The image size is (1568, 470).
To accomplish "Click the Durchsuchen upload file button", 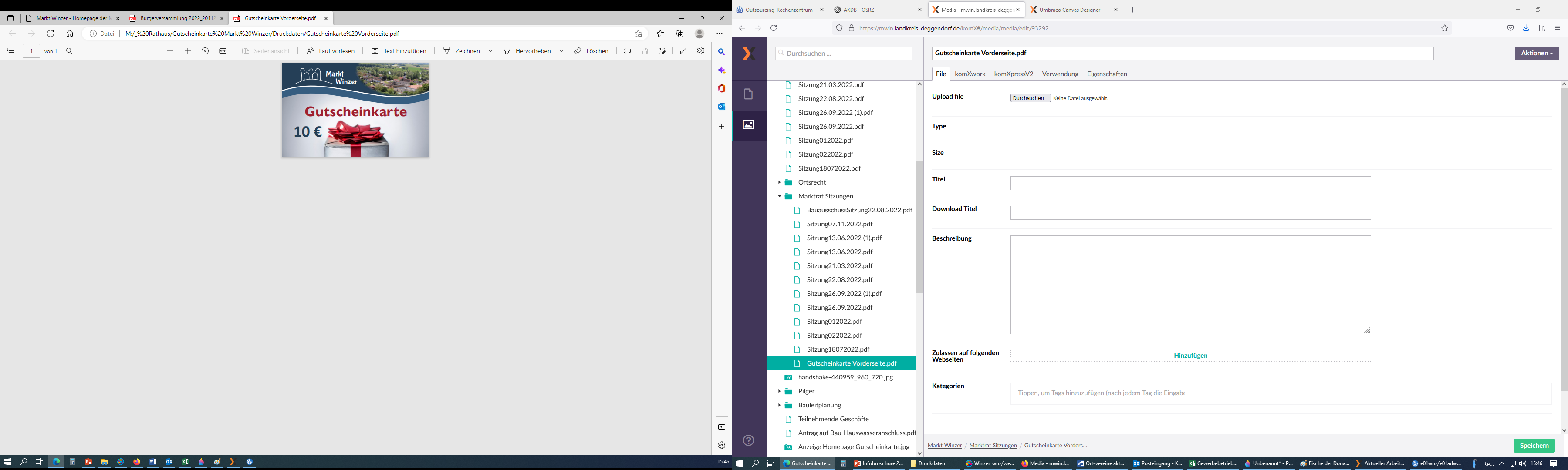I will click(x=1030, y=98).
